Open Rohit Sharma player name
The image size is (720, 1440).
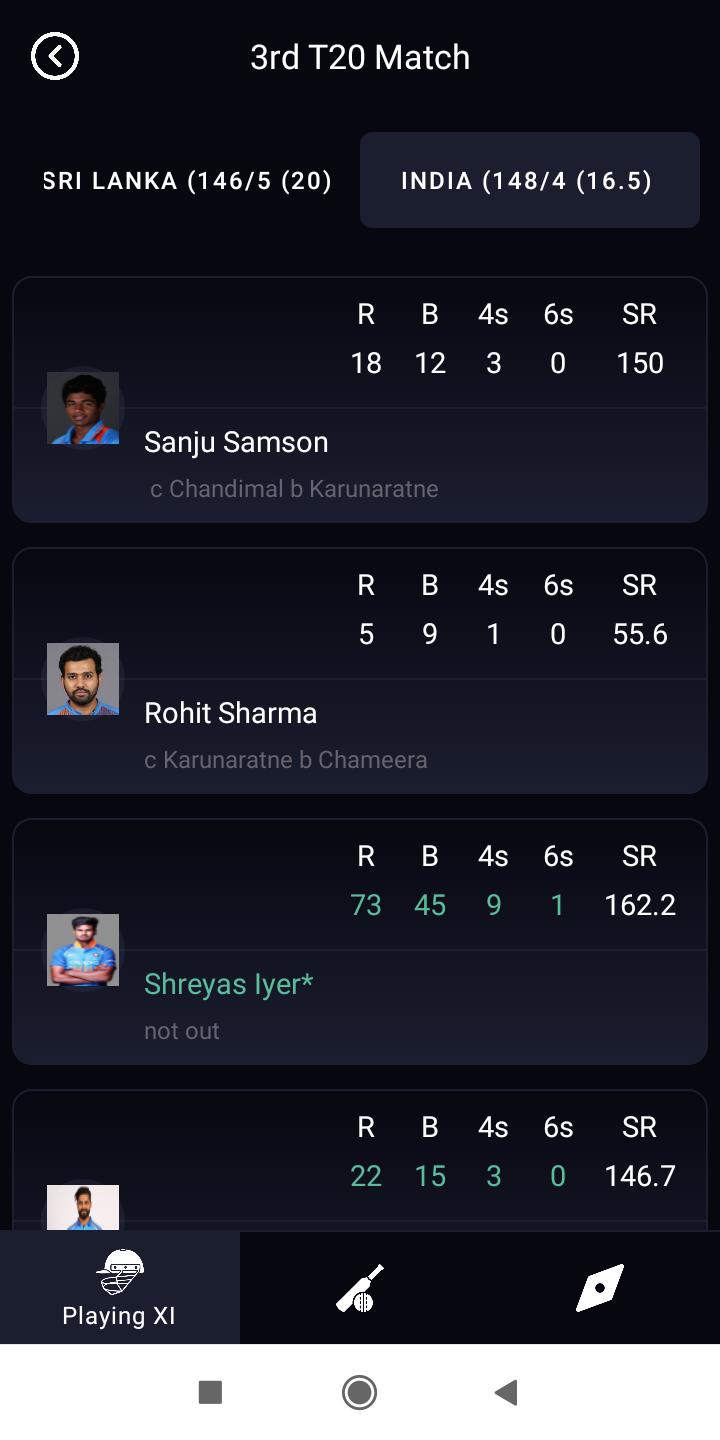(230, 713)
